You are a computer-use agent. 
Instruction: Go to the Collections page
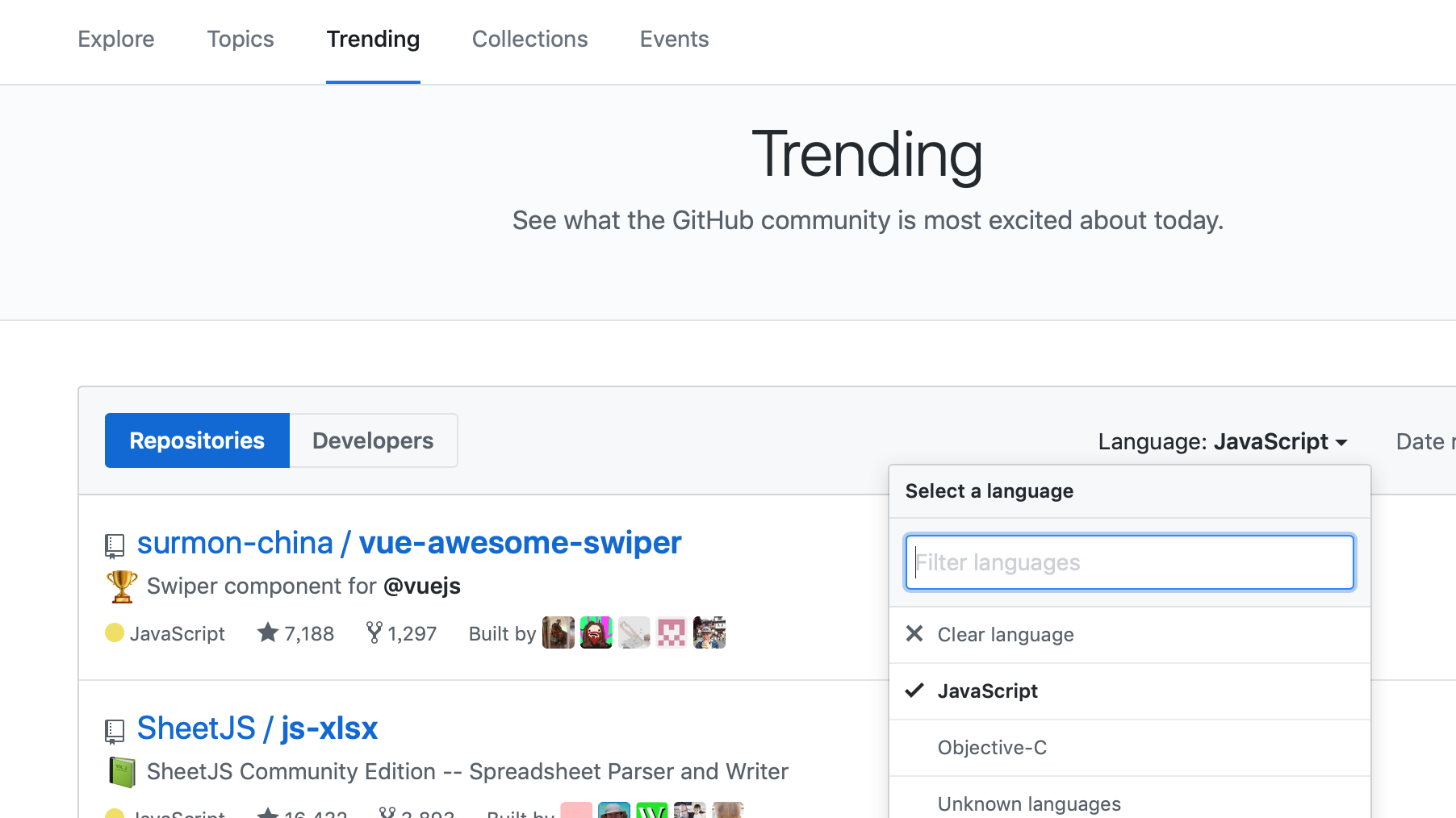coord(529,39)
